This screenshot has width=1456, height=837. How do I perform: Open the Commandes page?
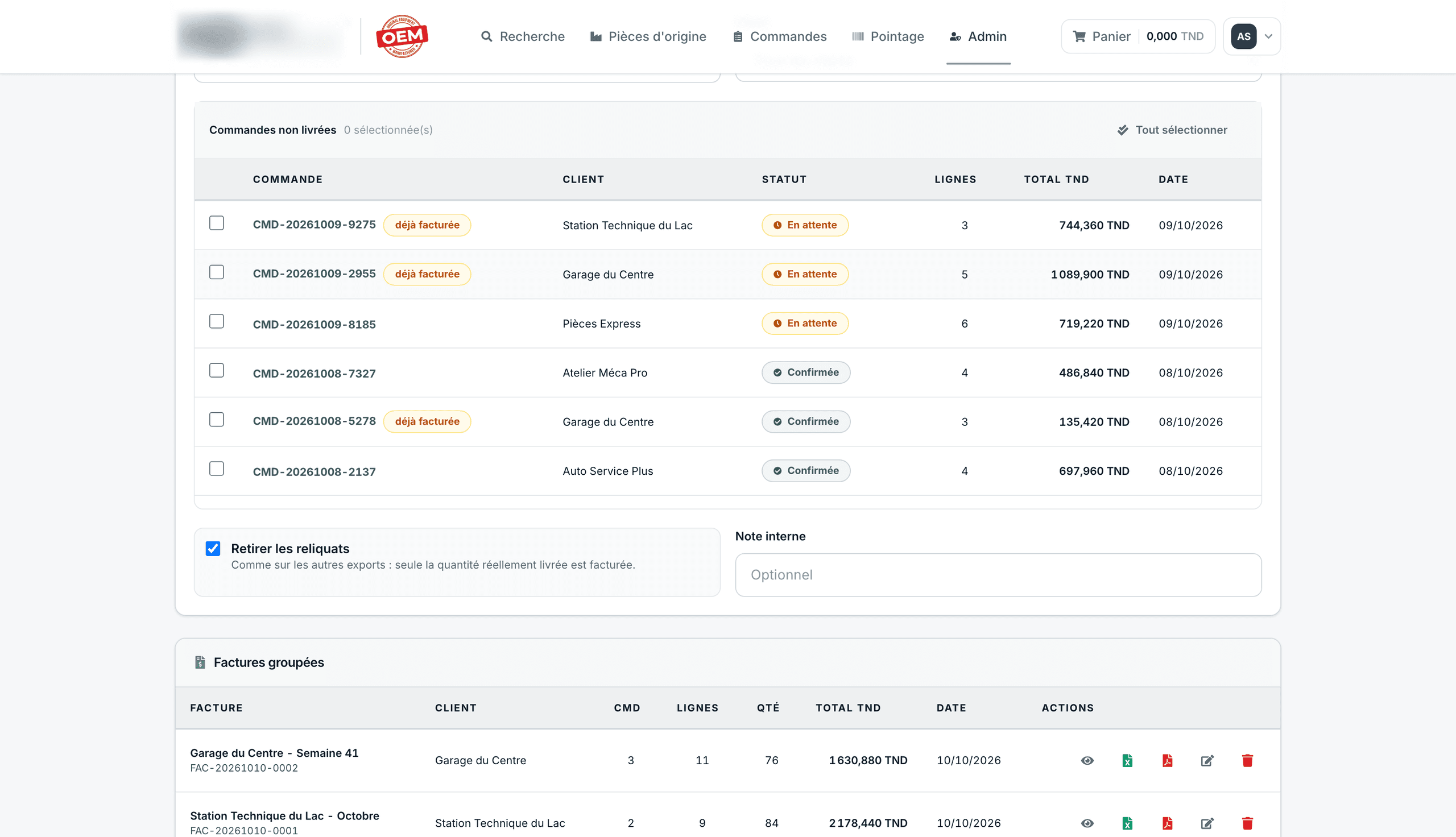pos(779,36)
